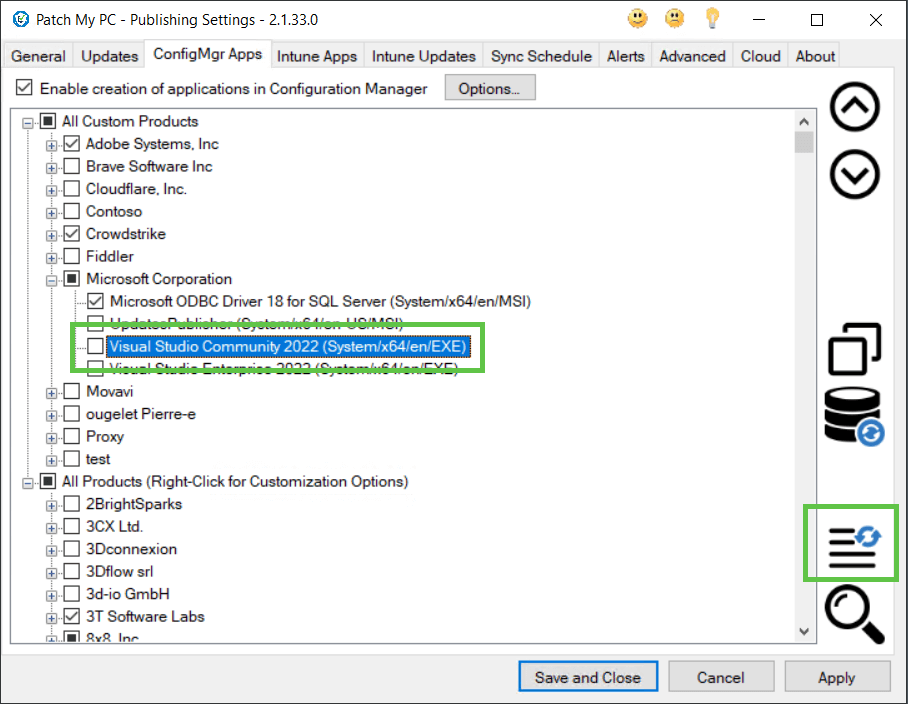
Task: Check Visual Studio Community 2022 checkbox
Action: (96, 346)
